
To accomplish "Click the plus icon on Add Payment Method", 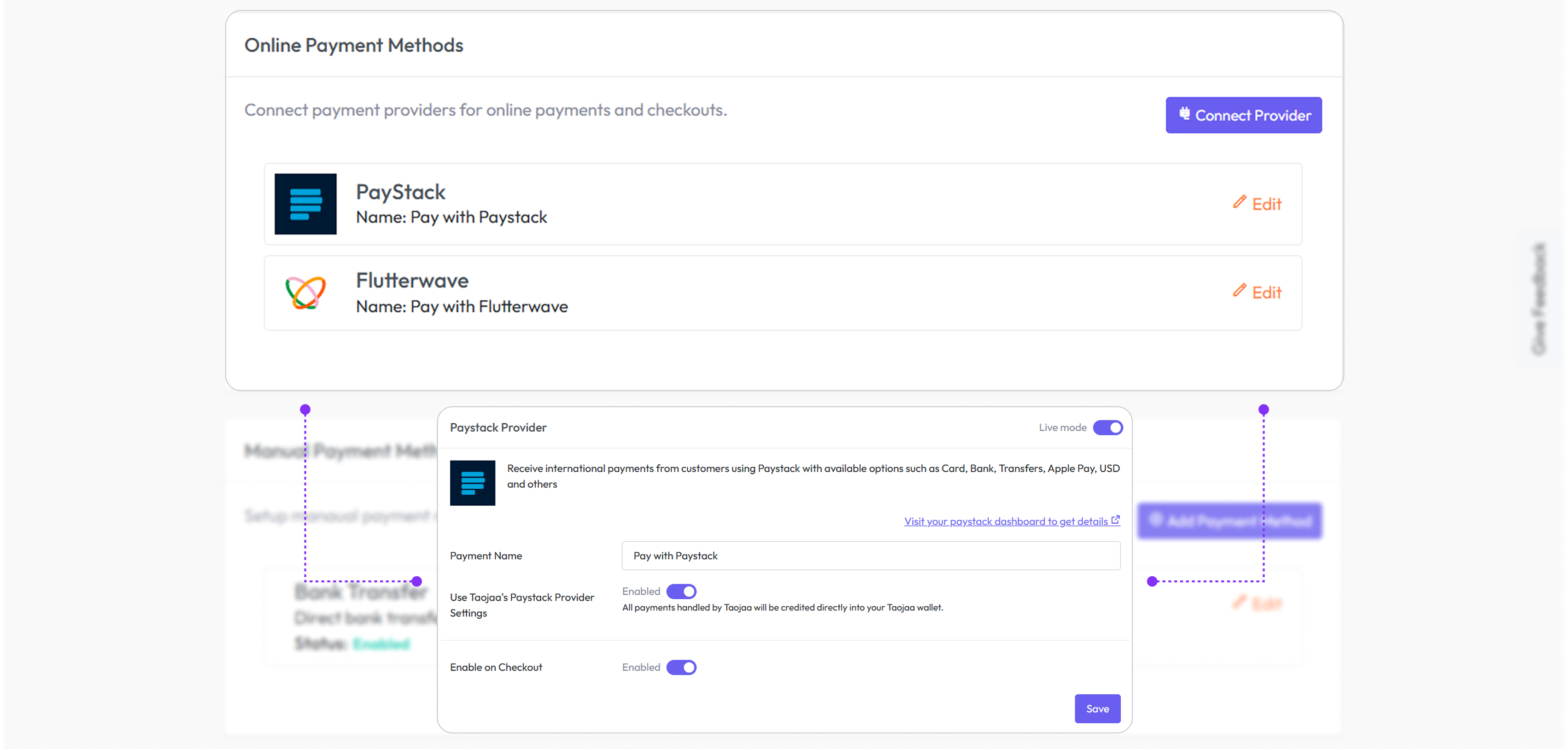I will (1155, 520).
